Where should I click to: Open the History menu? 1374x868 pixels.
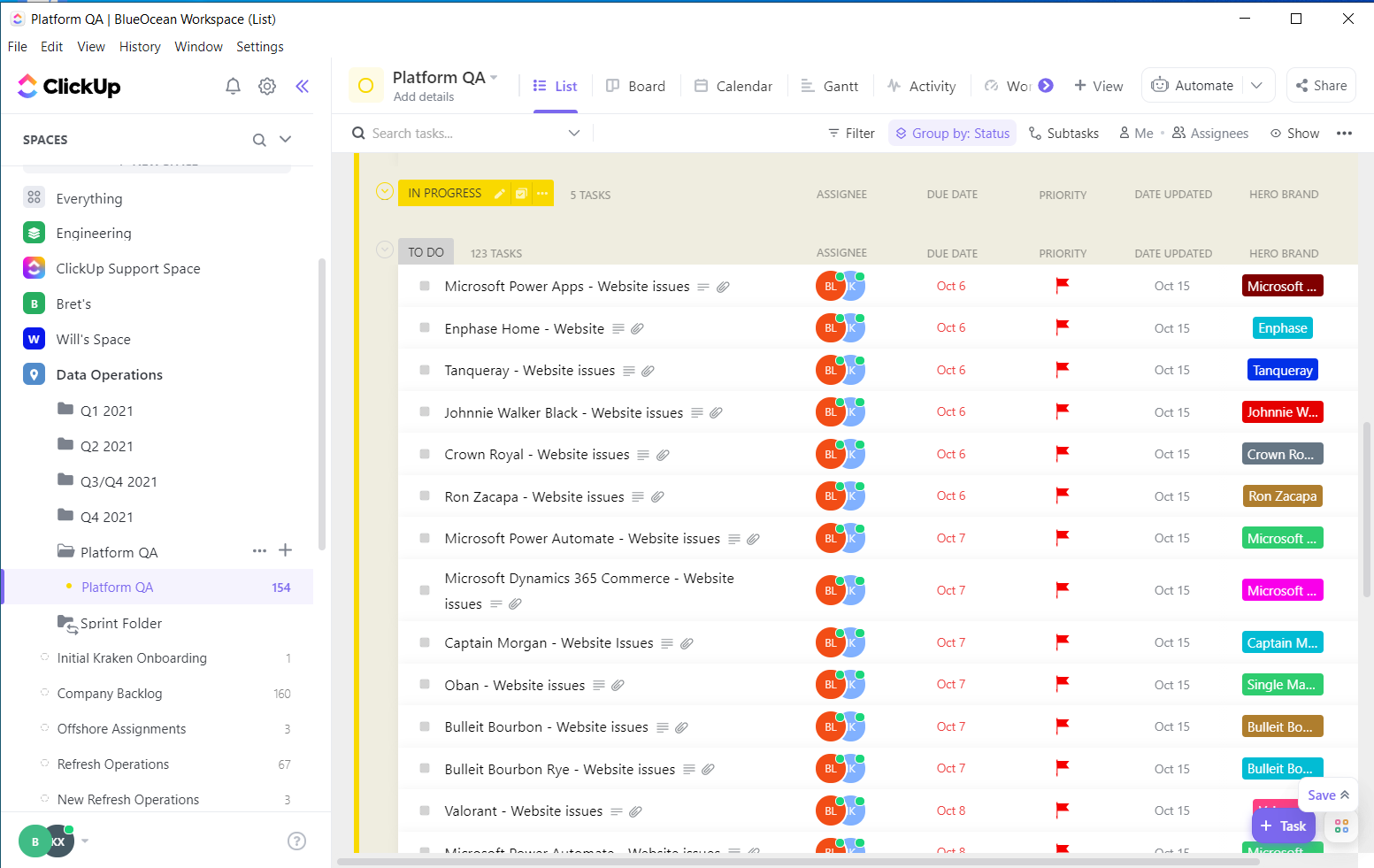[140, 47]
